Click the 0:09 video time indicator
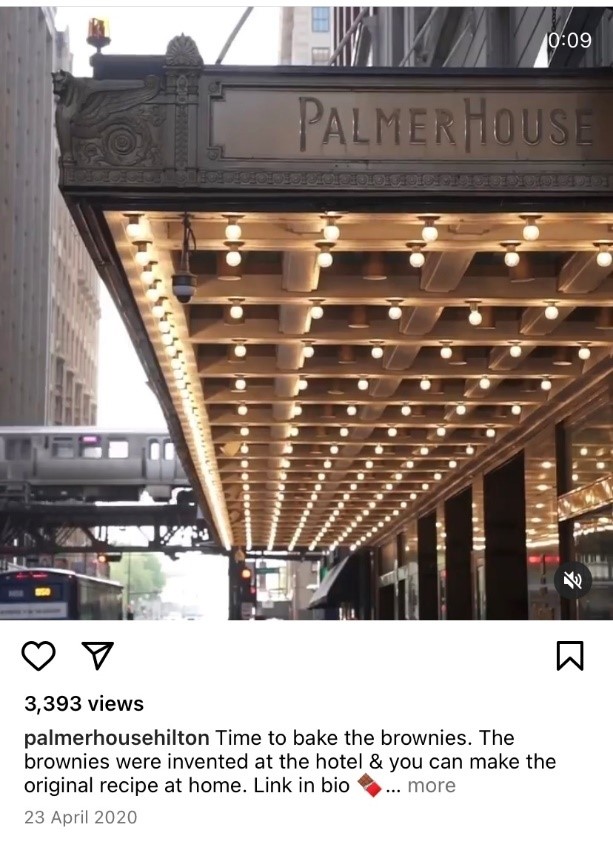 point(569,40)
